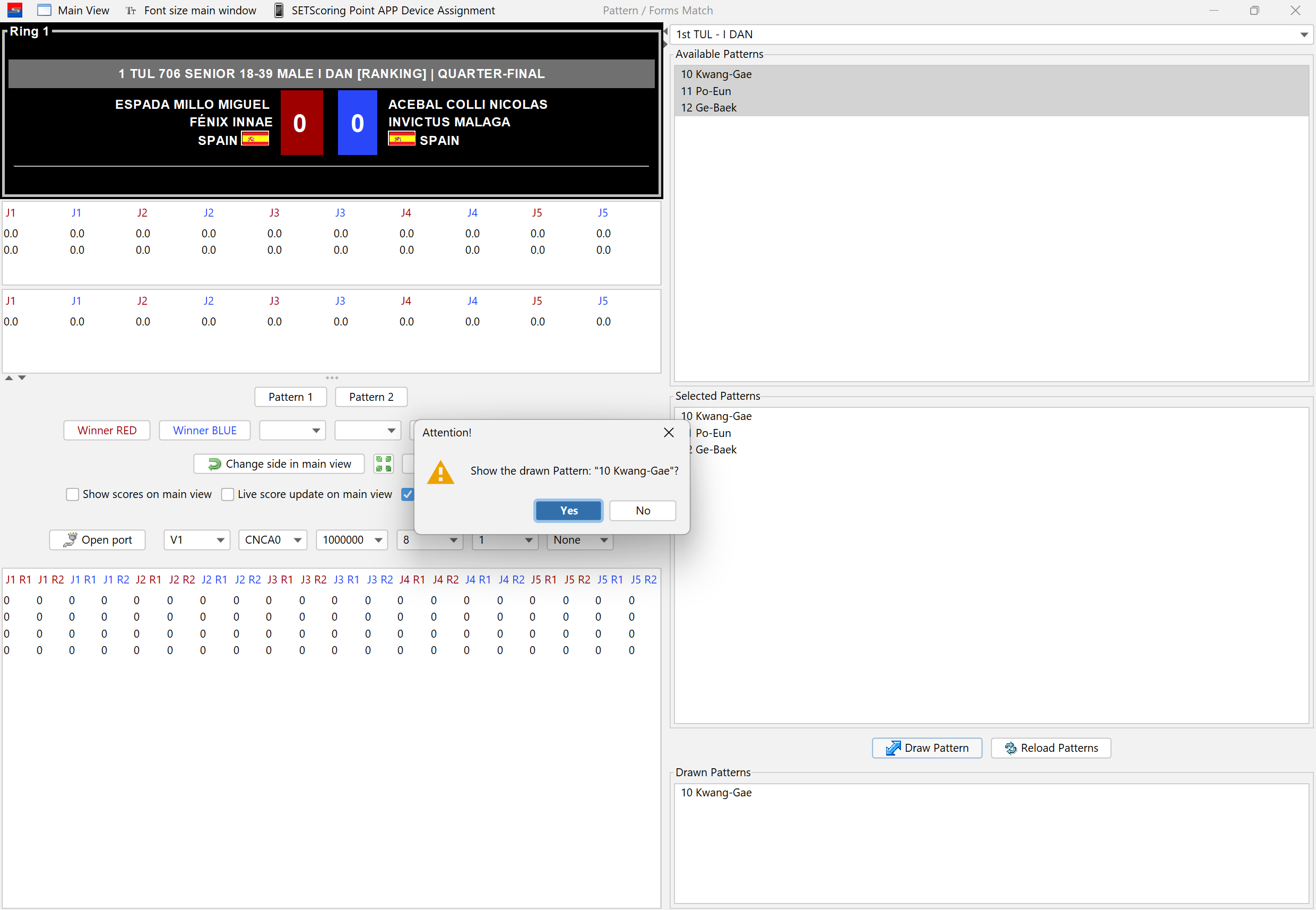This screenshot has height=910, width=1316.
Task: Click the three-dot splitter handle
Action: click(332, 377)
